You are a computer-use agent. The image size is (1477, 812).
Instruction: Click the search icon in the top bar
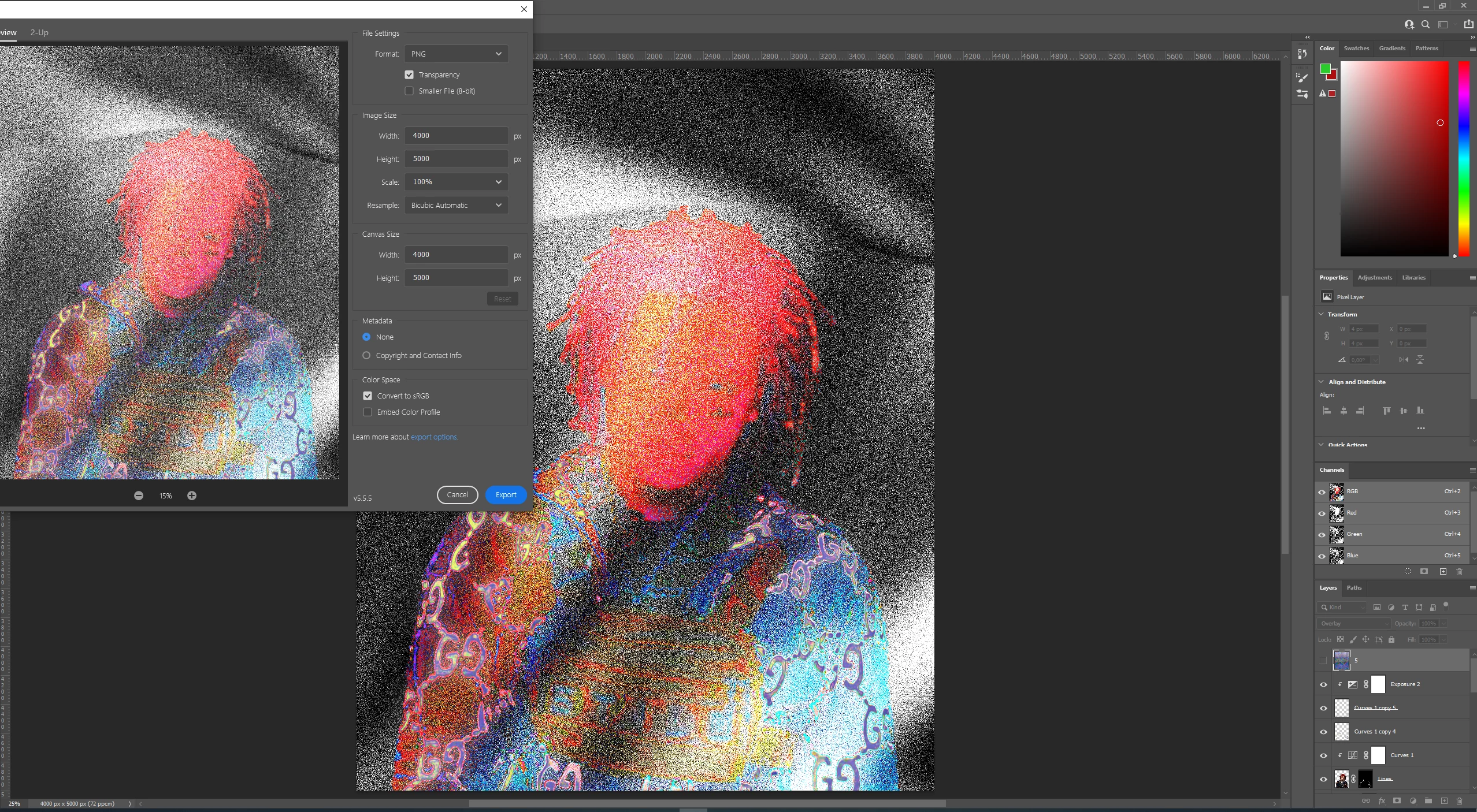point(1426,24)
